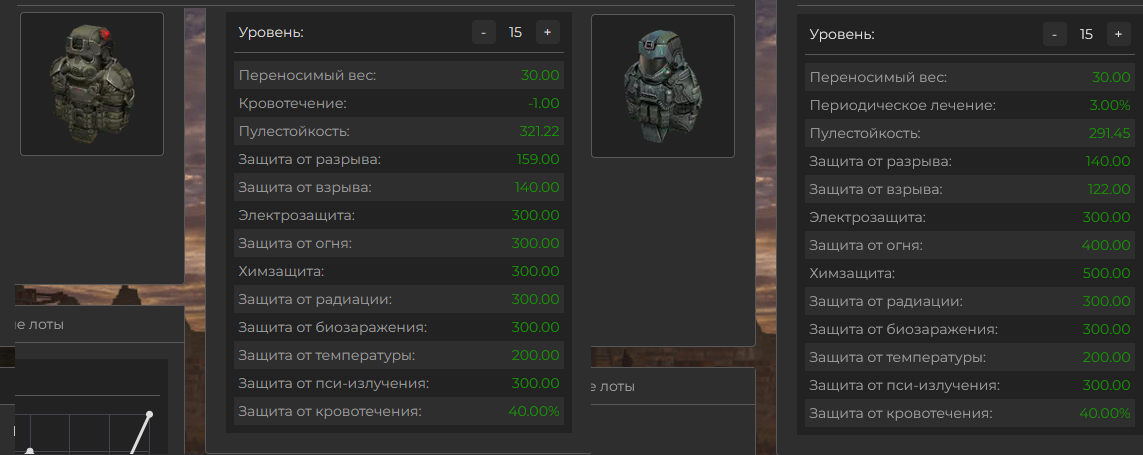
Task: Decrease level in the left stats panel
Action: pyautogui.click(x=483, y=32)
